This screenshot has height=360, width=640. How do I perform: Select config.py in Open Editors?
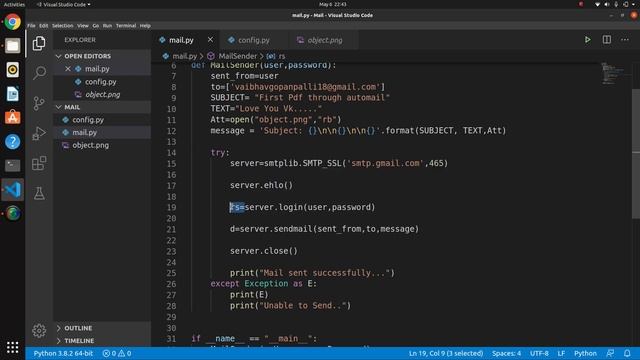102,82
